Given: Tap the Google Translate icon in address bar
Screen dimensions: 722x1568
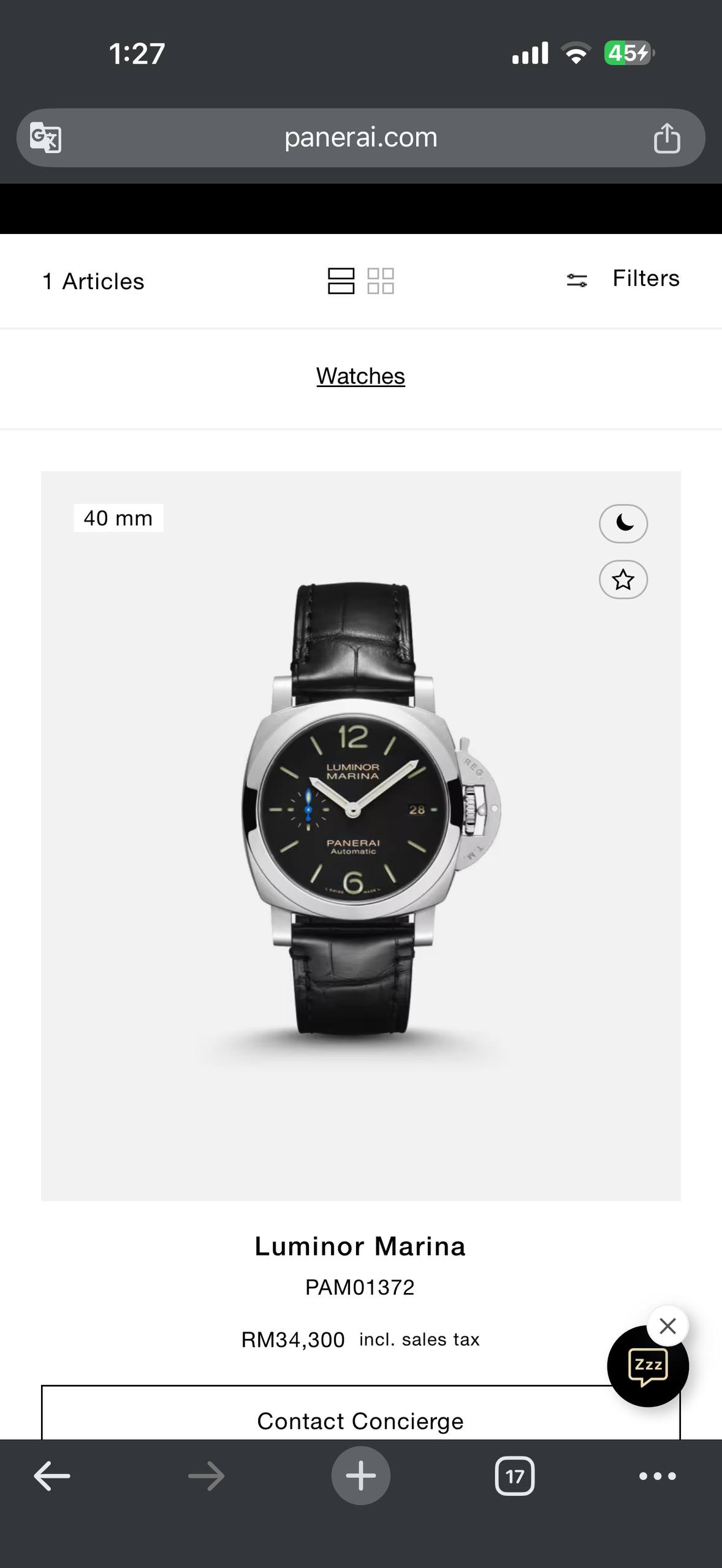Looking at the screenshot, I should 46,138.
